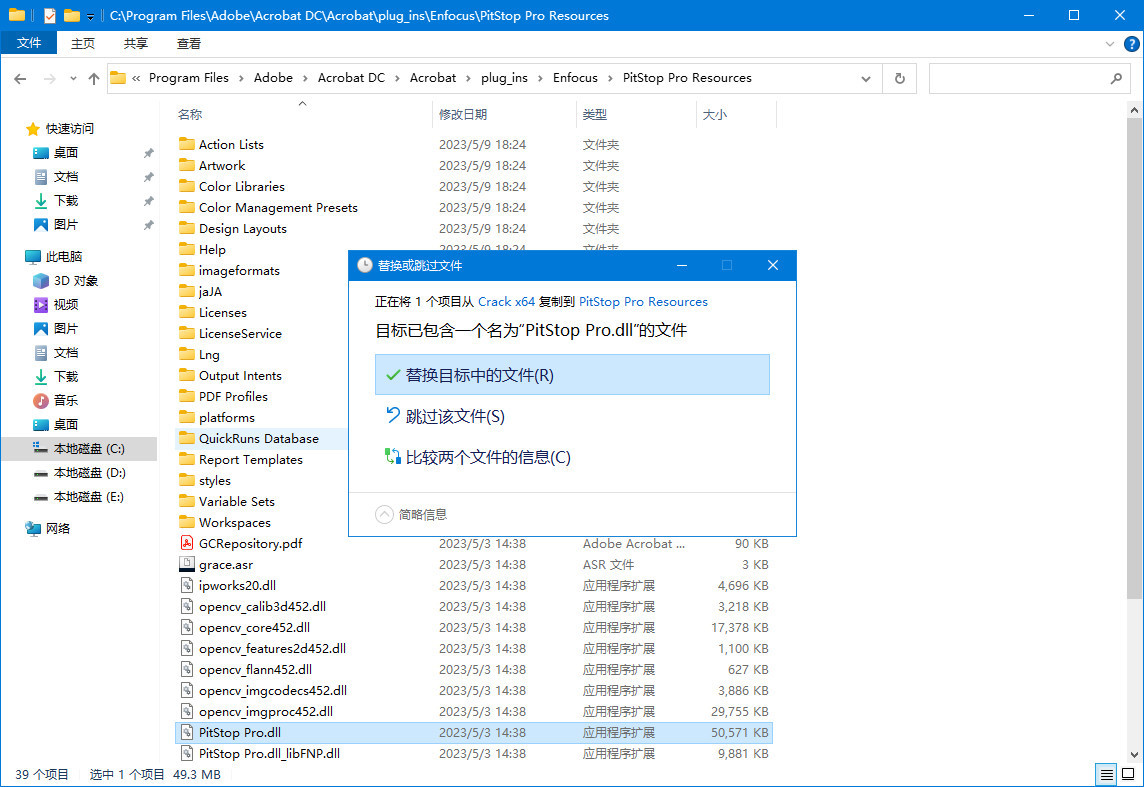Viewport: 1144px width, 787px height.
Task: Click the refresh icon beside the address bar
Action: 899,78
